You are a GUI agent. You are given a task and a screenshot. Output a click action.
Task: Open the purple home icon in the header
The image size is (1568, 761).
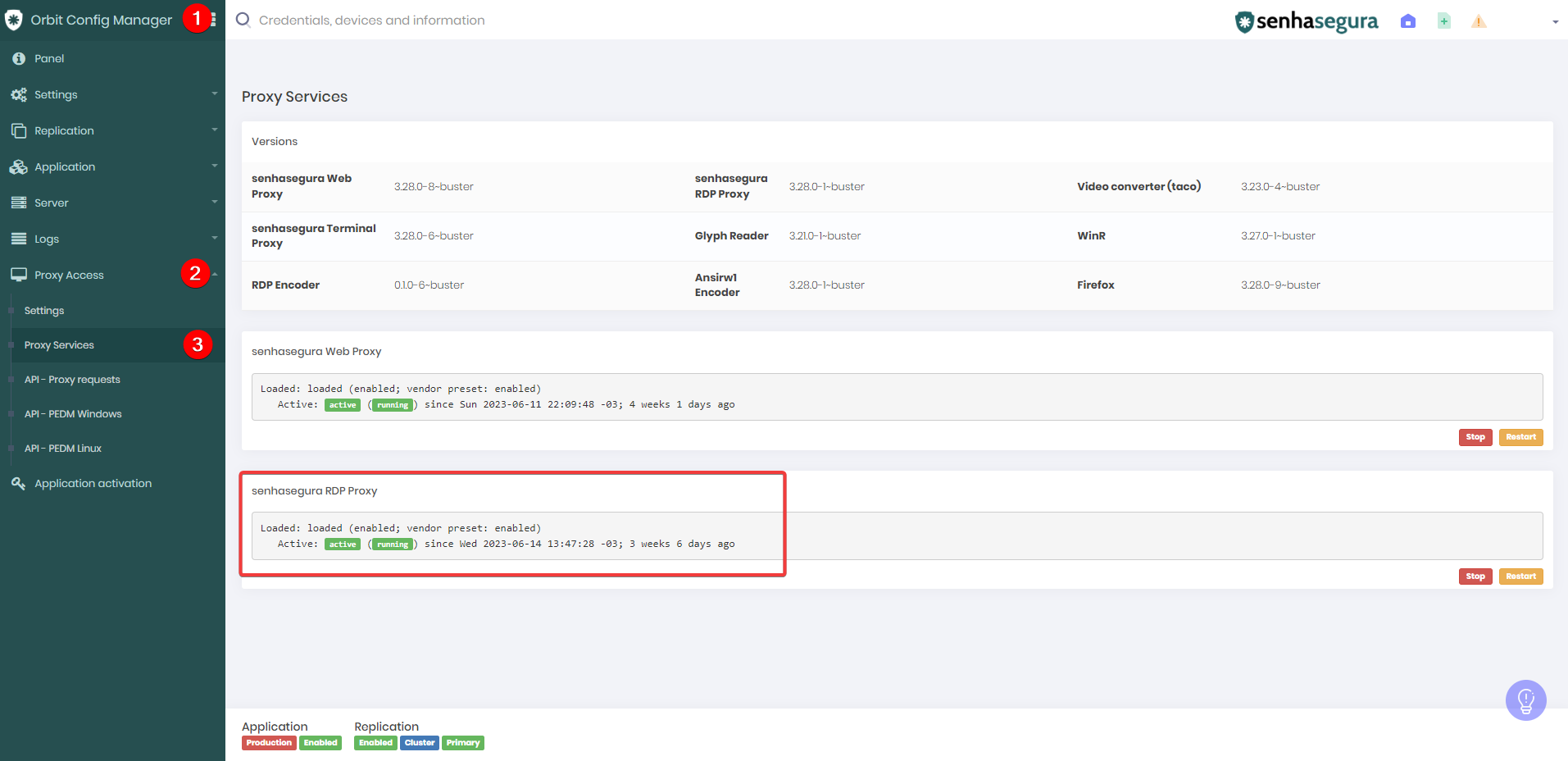[1408, 21]
